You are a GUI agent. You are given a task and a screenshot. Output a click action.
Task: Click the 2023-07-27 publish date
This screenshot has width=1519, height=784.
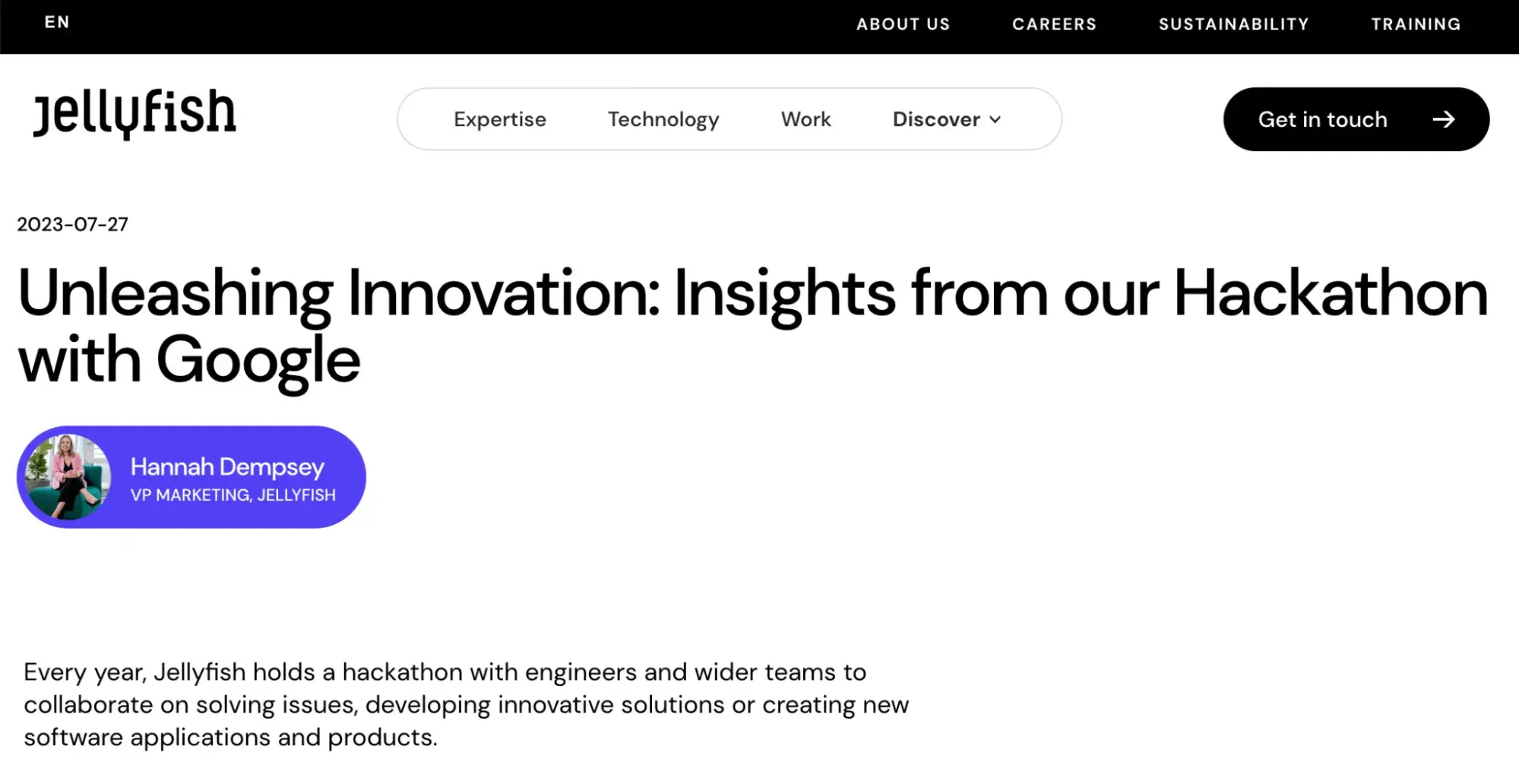click(73, 224)
